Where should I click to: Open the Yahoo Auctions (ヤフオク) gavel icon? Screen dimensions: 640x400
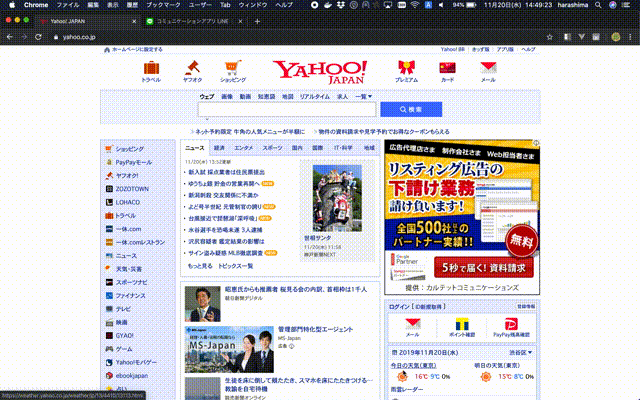192,67
